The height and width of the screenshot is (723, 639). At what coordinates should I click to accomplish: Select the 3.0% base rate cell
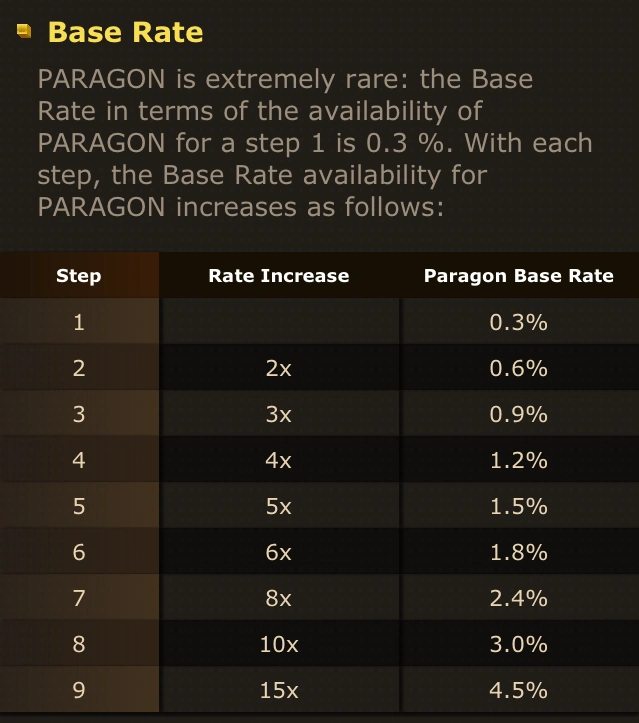point(519,644)
